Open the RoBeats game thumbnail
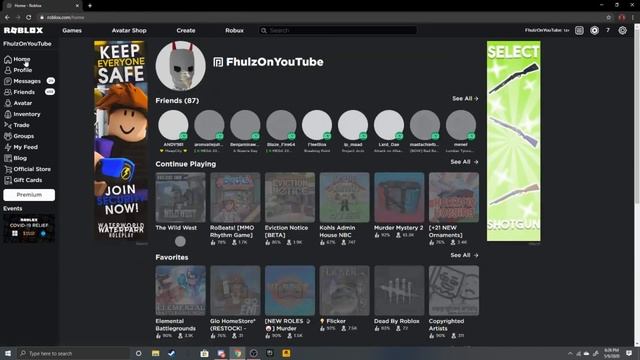 coord(235,198)
